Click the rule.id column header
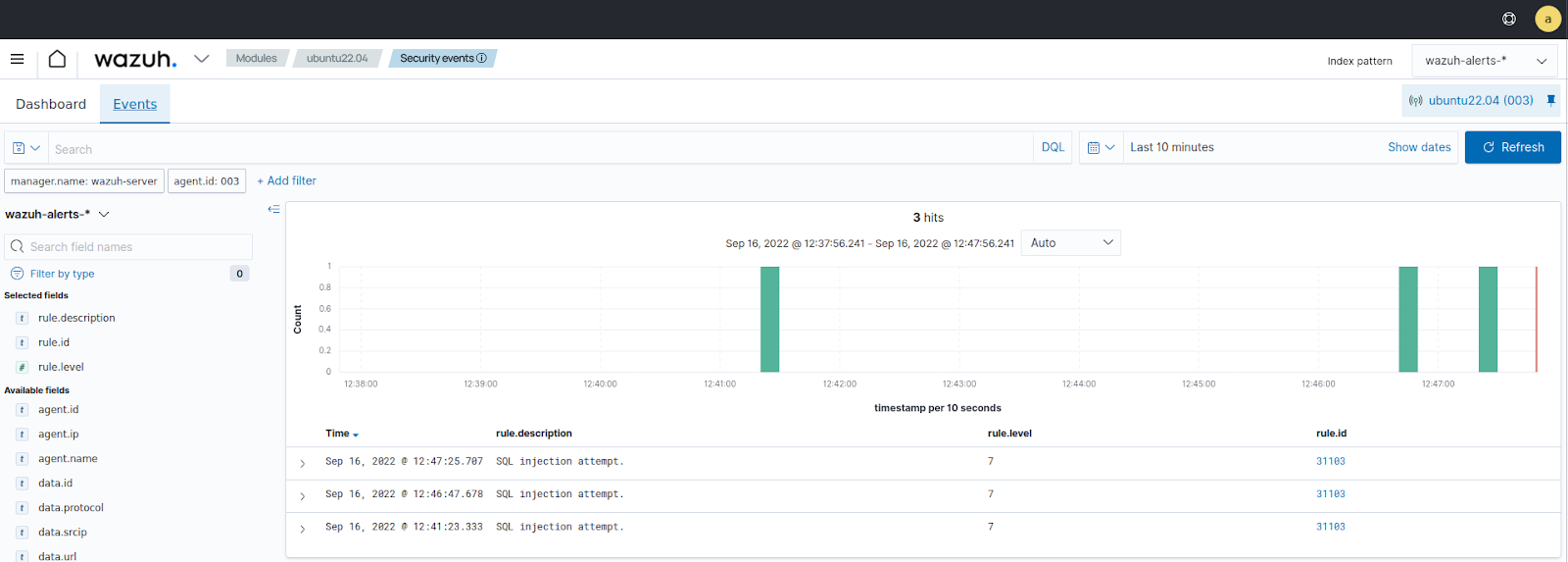This screenshot has width=1568, height=562. [x=1331, y=434]
